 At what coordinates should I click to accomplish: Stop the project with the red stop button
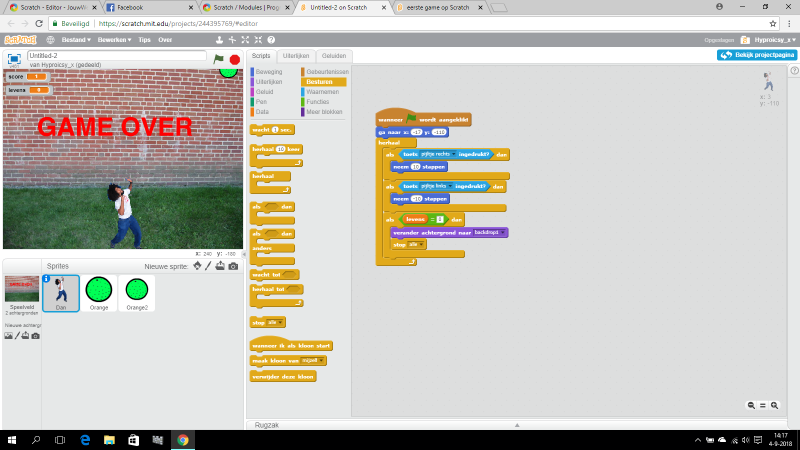(235, 60)
